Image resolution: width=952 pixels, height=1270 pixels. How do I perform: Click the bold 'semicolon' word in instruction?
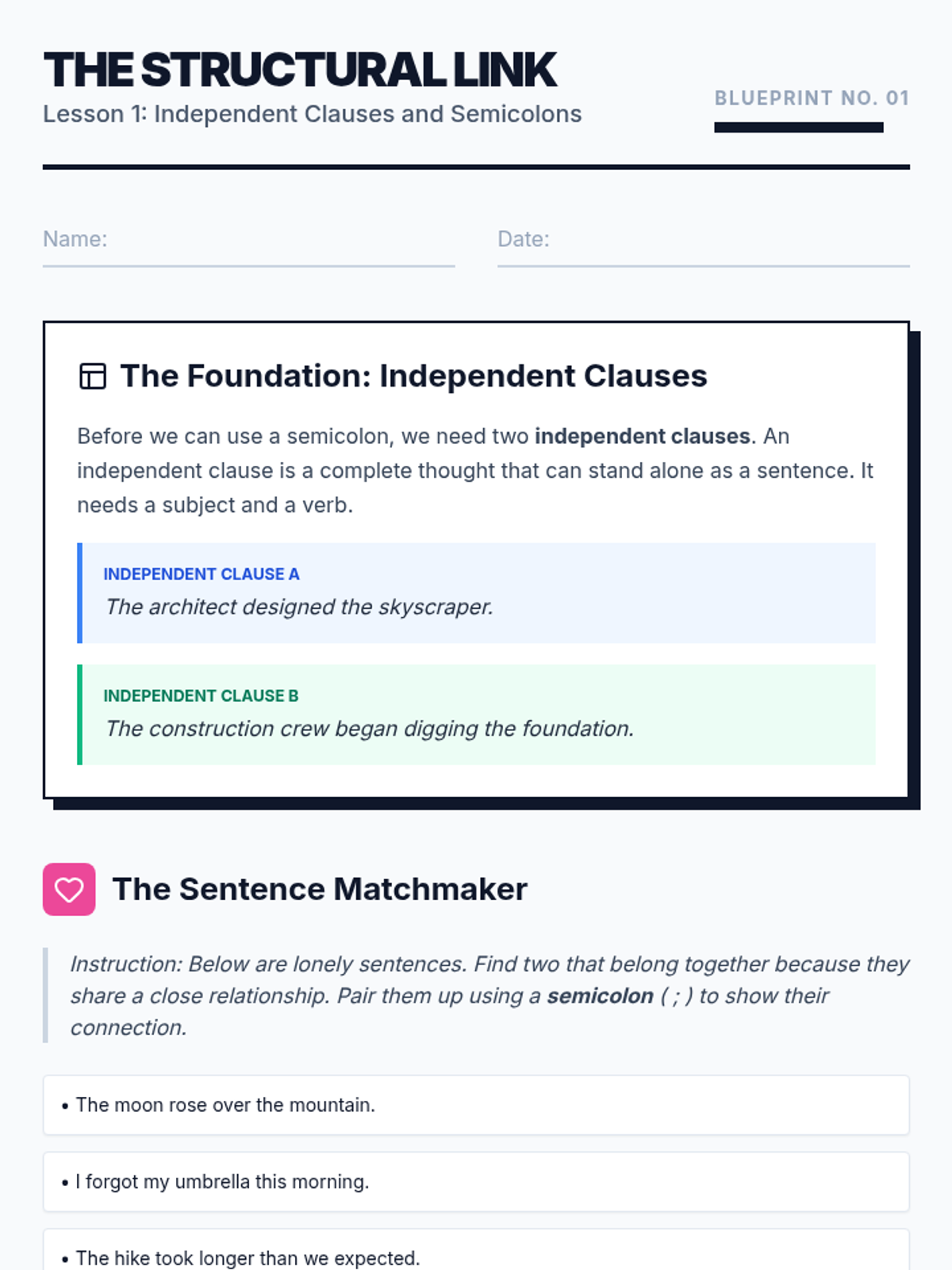click(600, 996)
